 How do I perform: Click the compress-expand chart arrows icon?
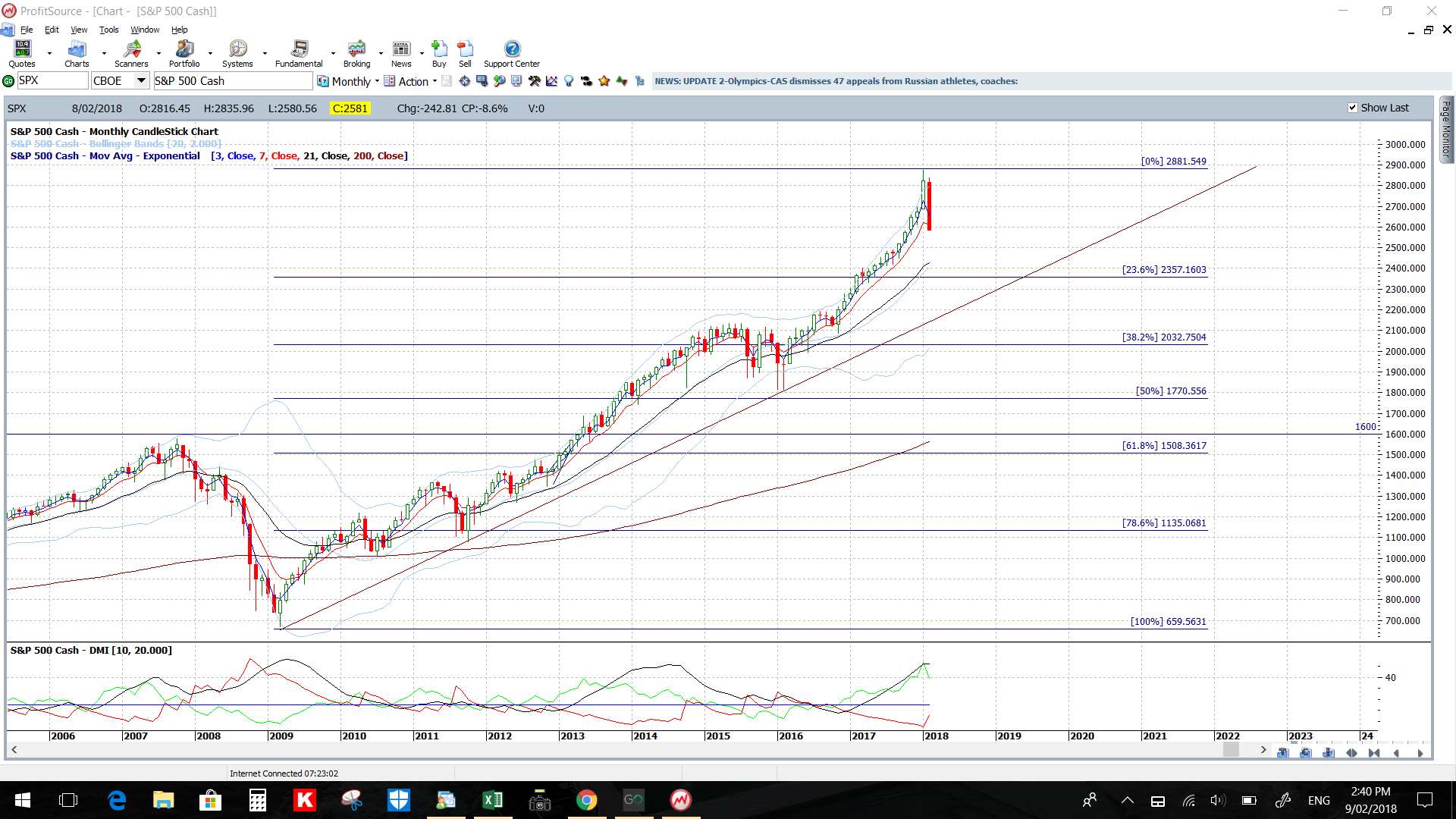pyautogui.click(x=1351, y=753)
